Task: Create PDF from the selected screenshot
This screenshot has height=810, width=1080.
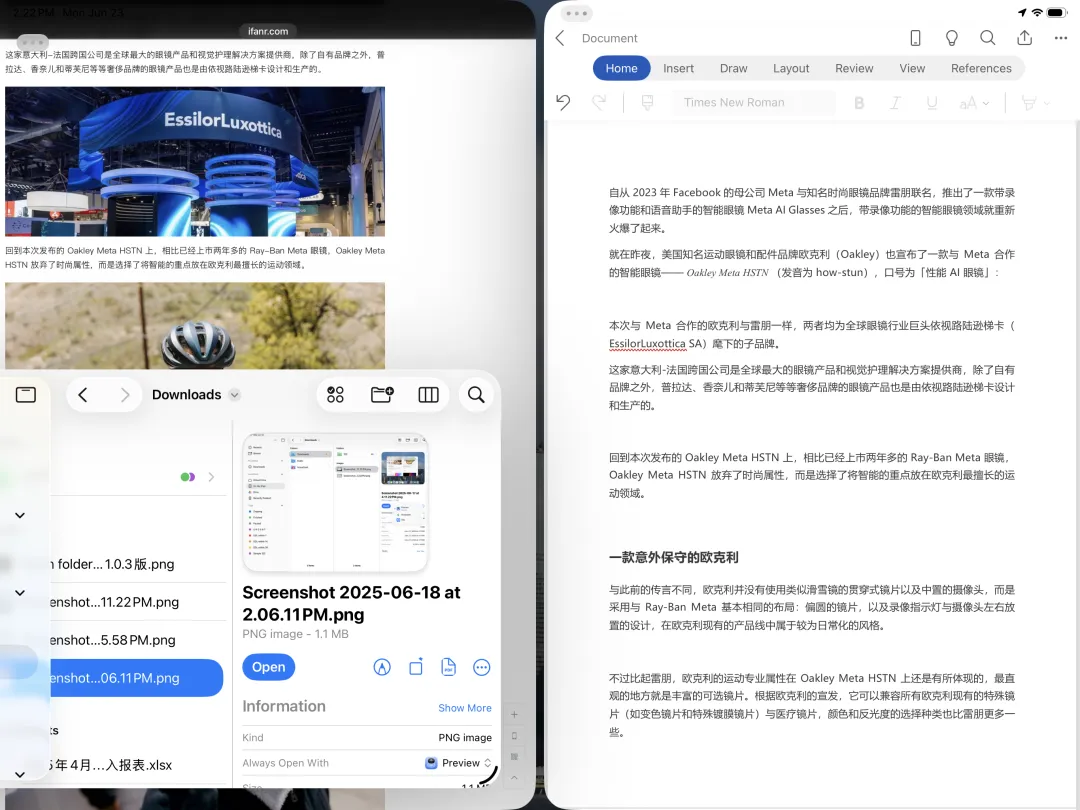Action: pyautogui.click(x=449, y=667)
